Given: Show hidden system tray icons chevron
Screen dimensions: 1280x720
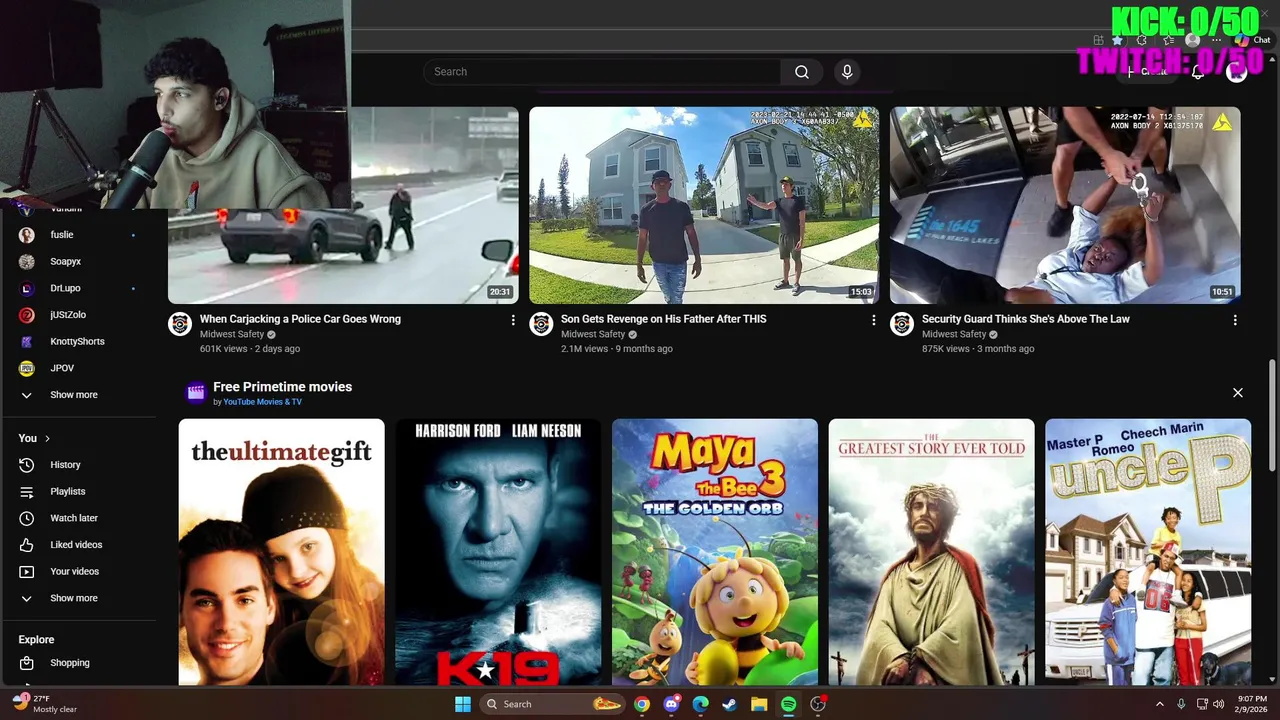Looking at the screenshot, I should (x=1160, y=704).
